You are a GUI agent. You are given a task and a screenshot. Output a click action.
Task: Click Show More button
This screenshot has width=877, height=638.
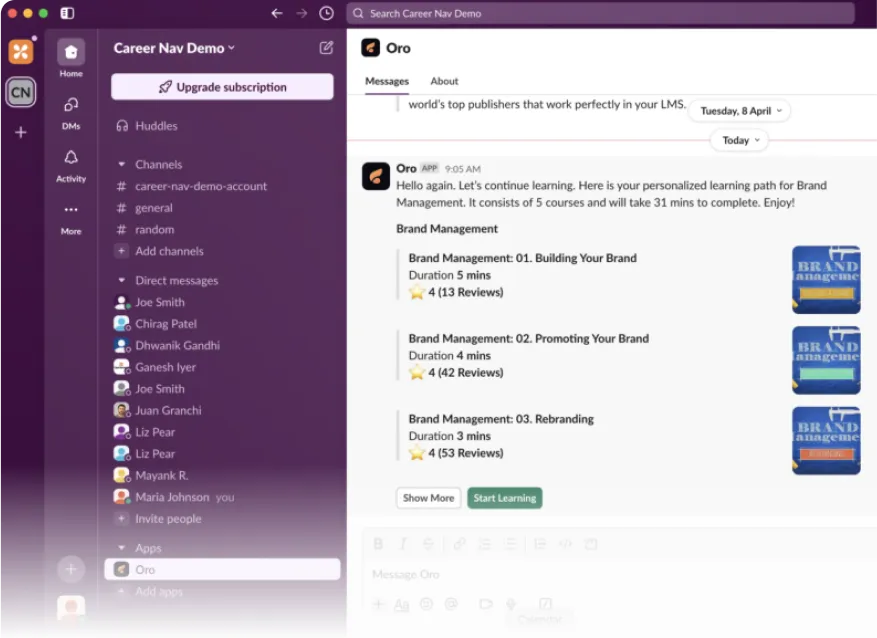(428, 498)
